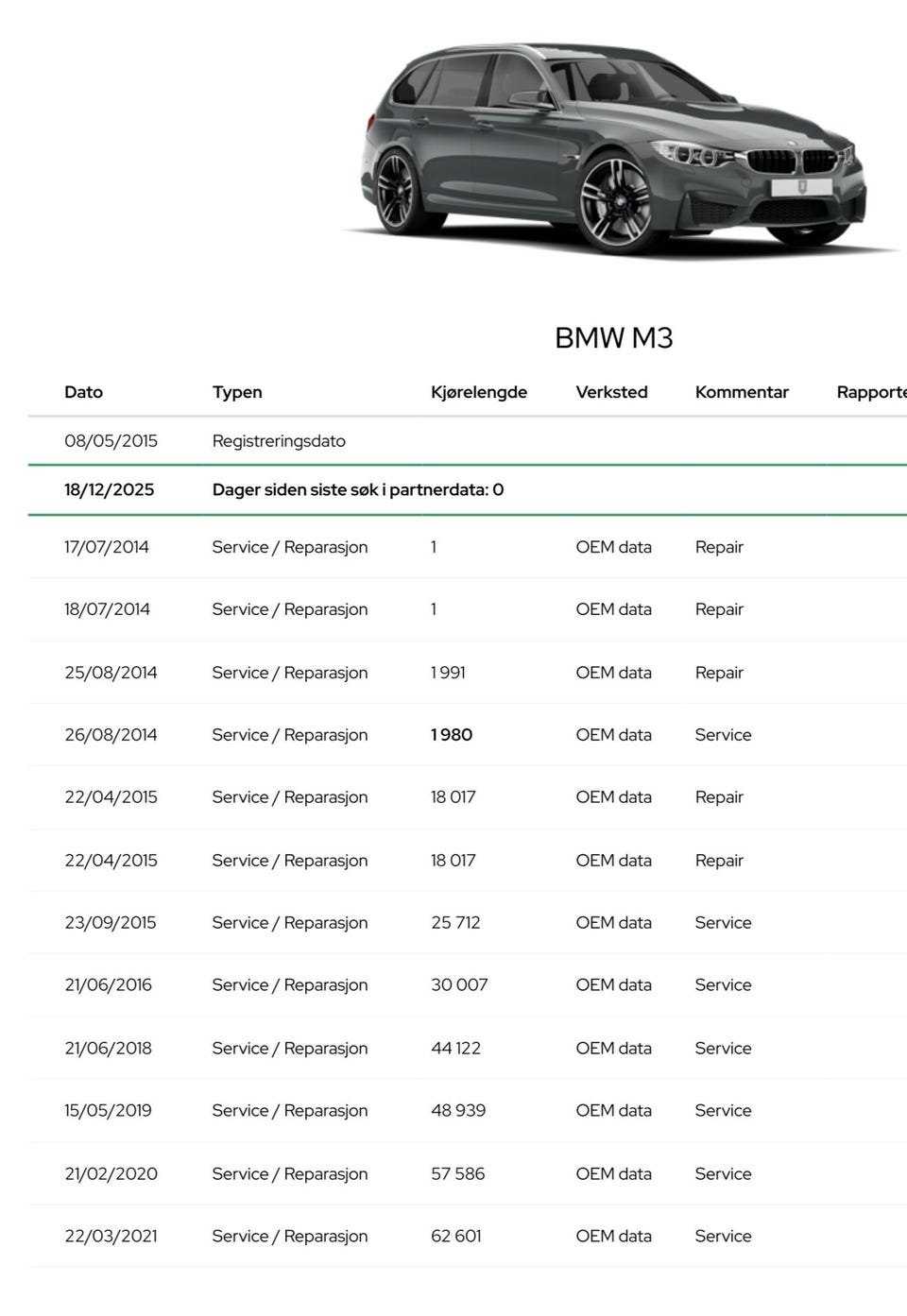Click the Kommentar column header
The height and width of the screenshot is (1316, 907).
pyautogui.click(x=742, y=392)
